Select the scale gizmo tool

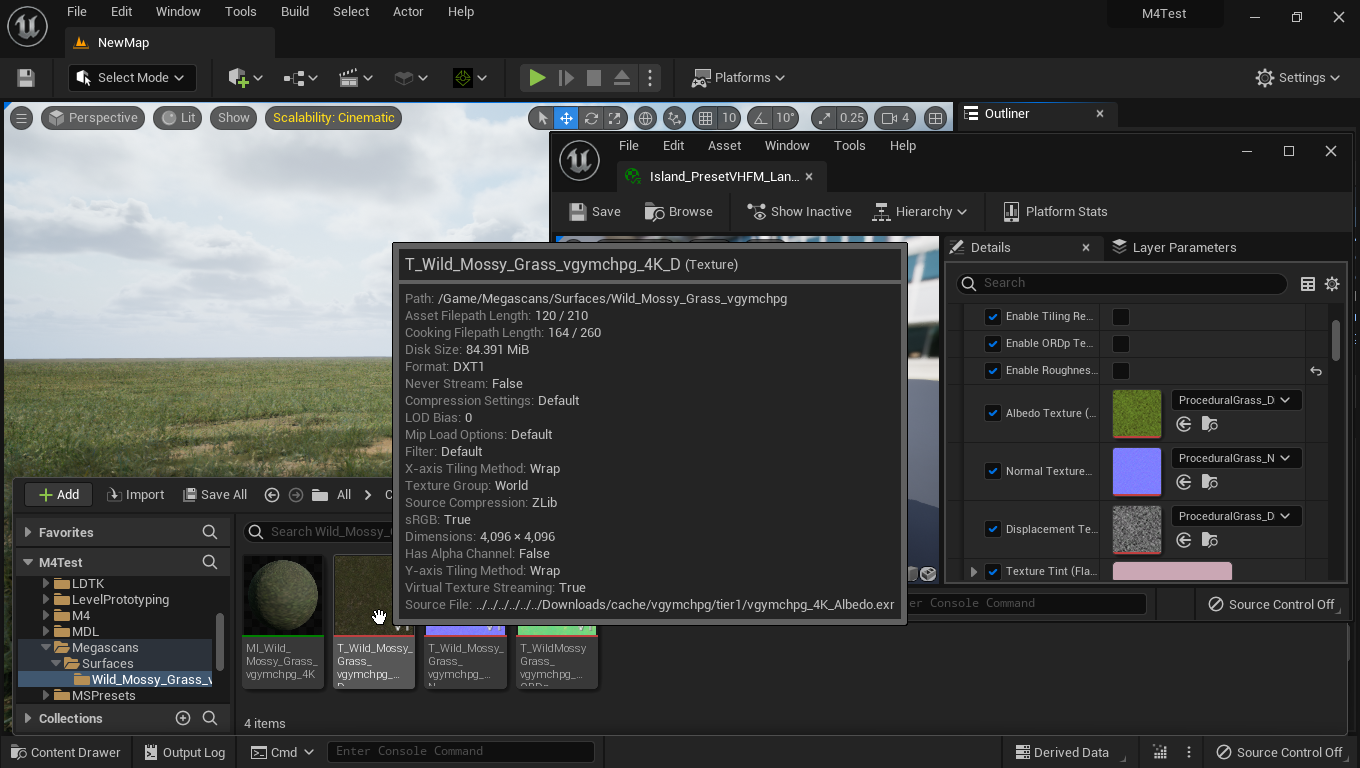(x=615, y=118)
